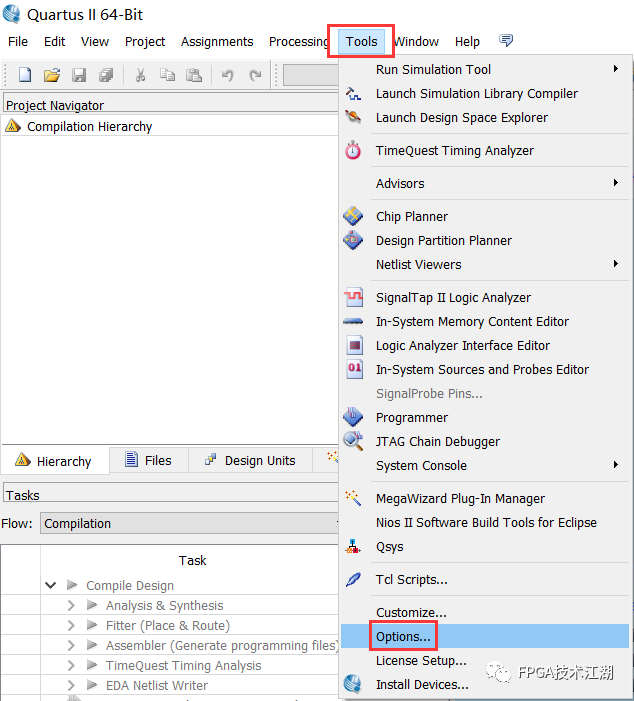Click the Copy toolbar icon
634x701 pixels.
(167, 75)
